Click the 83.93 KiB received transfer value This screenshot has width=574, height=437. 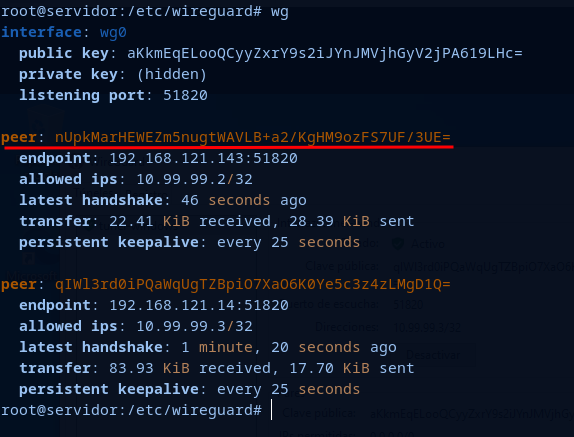[x=190, y=368]
